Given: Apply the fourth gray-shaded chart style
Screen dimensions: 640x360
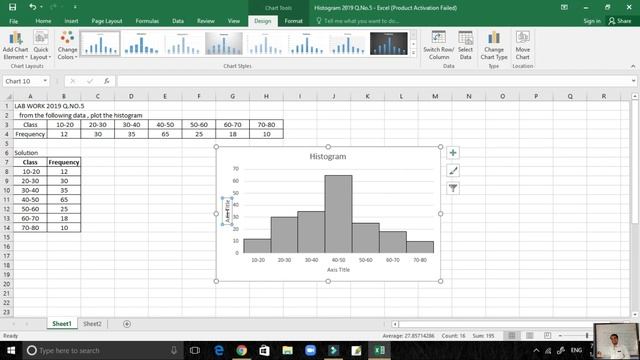Looking at the screenshot, I should click(x=224, y=43).
